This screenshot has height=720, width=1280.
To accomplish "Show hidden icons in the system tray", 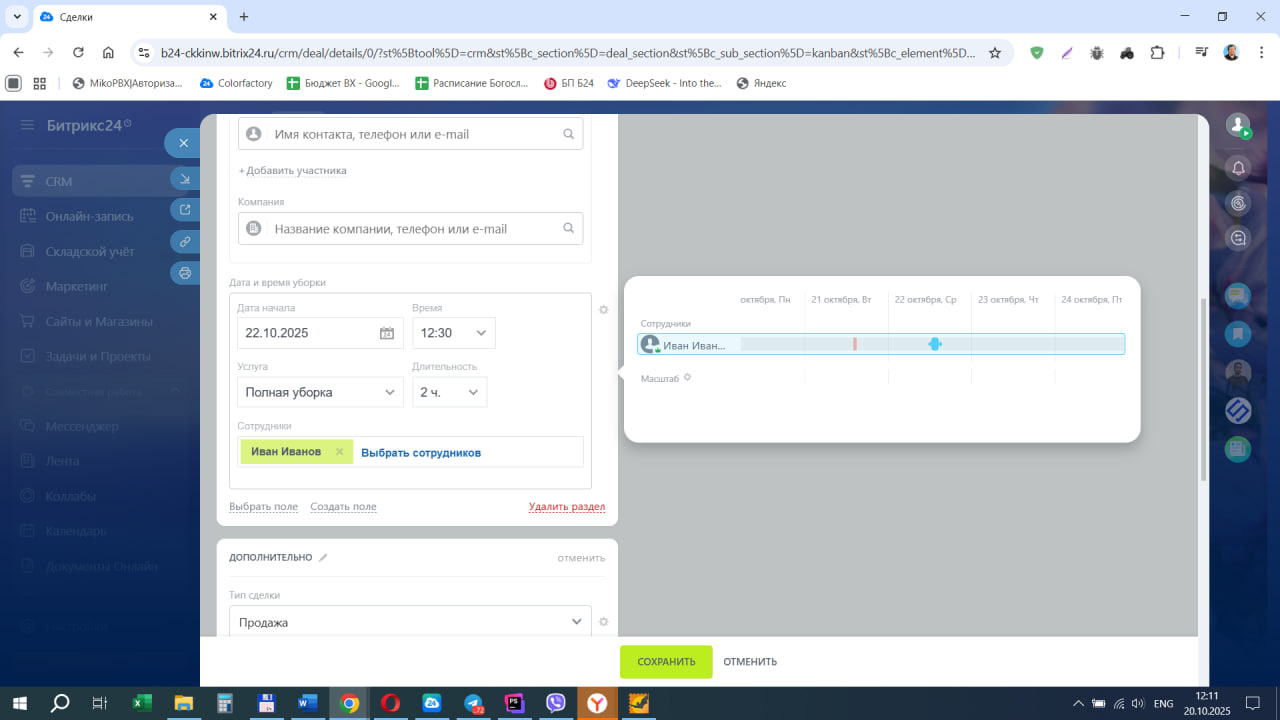I will click(x=1079, y=703).
